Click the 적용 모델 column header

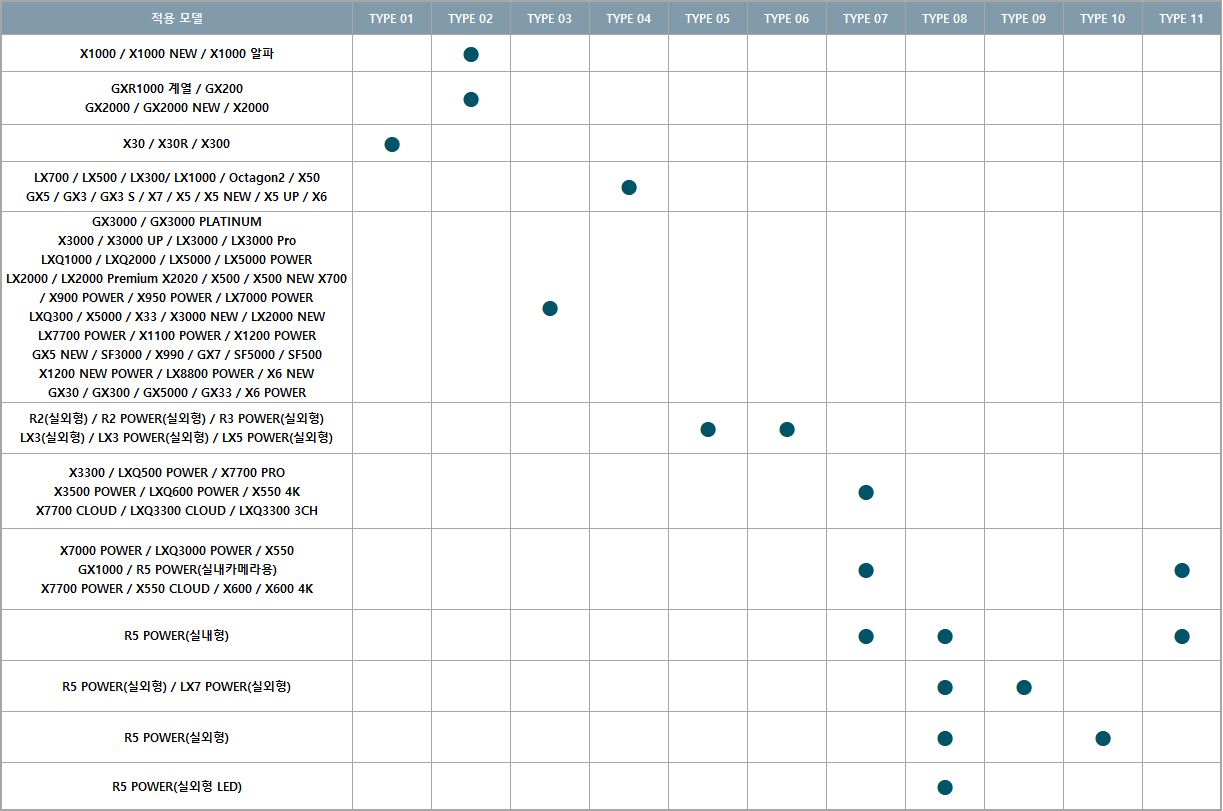[176, 18]
